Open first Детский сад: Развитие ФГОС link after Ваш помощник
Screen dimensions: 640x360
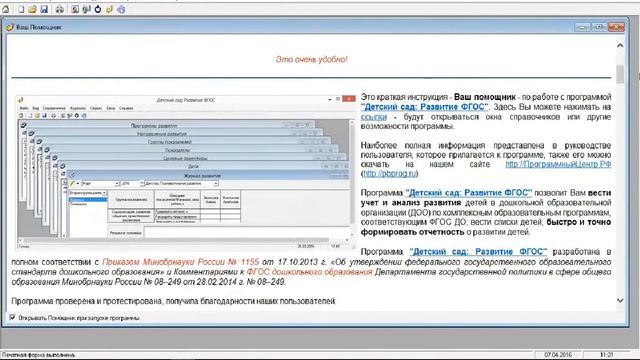click(x=424, y=107)
